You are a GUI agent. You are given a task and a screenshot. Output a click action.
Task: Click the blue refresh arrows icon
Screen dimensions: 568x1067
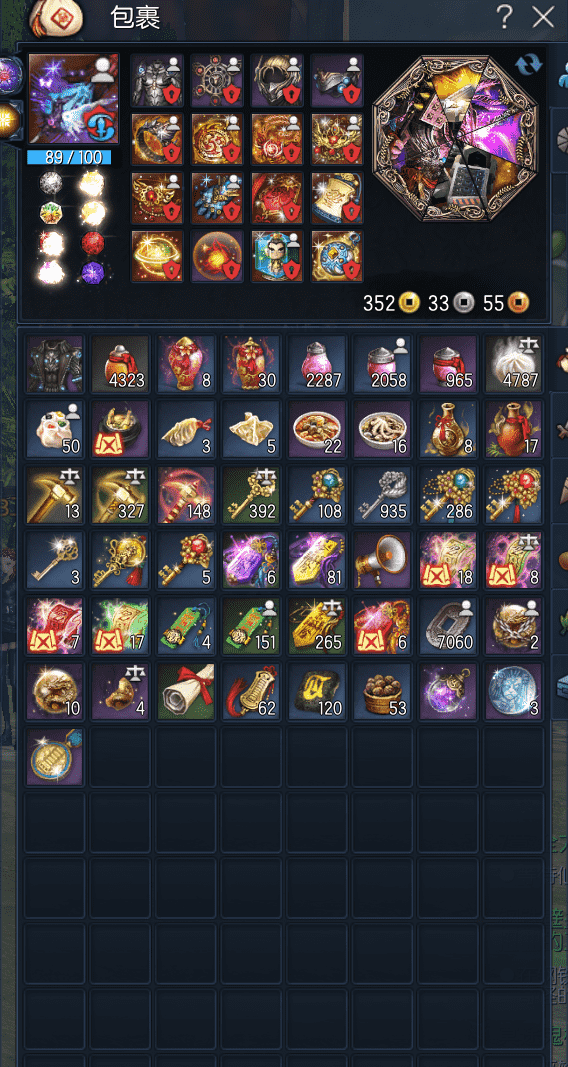pos(529,65)
